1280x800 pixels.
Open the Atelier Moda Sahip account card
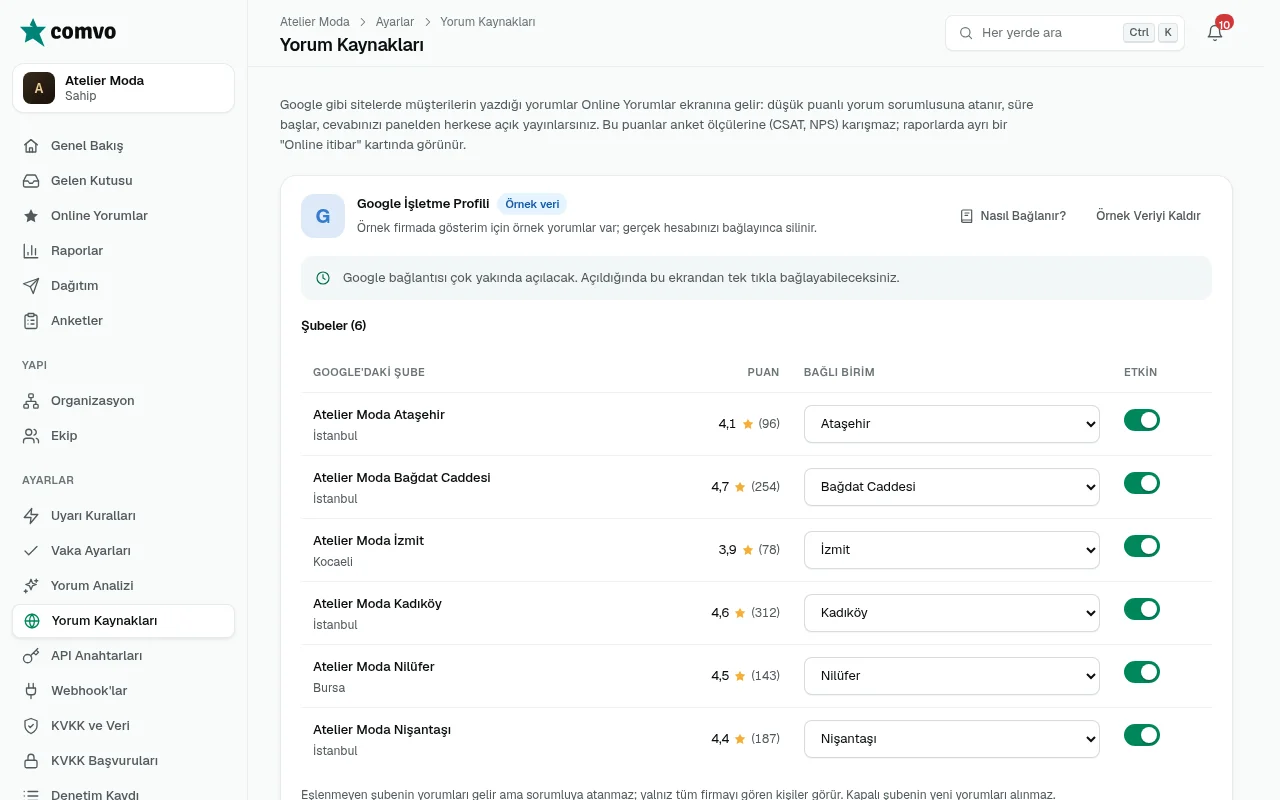123,88
